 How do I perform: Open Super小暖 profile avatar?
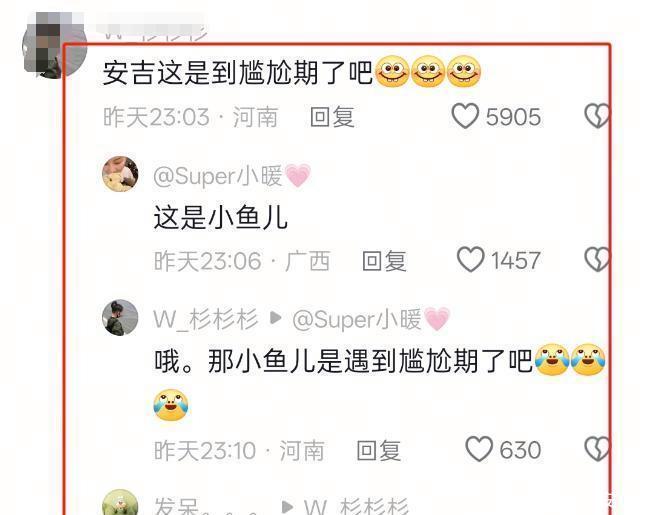pyautogui.click(x=120, y=174)
